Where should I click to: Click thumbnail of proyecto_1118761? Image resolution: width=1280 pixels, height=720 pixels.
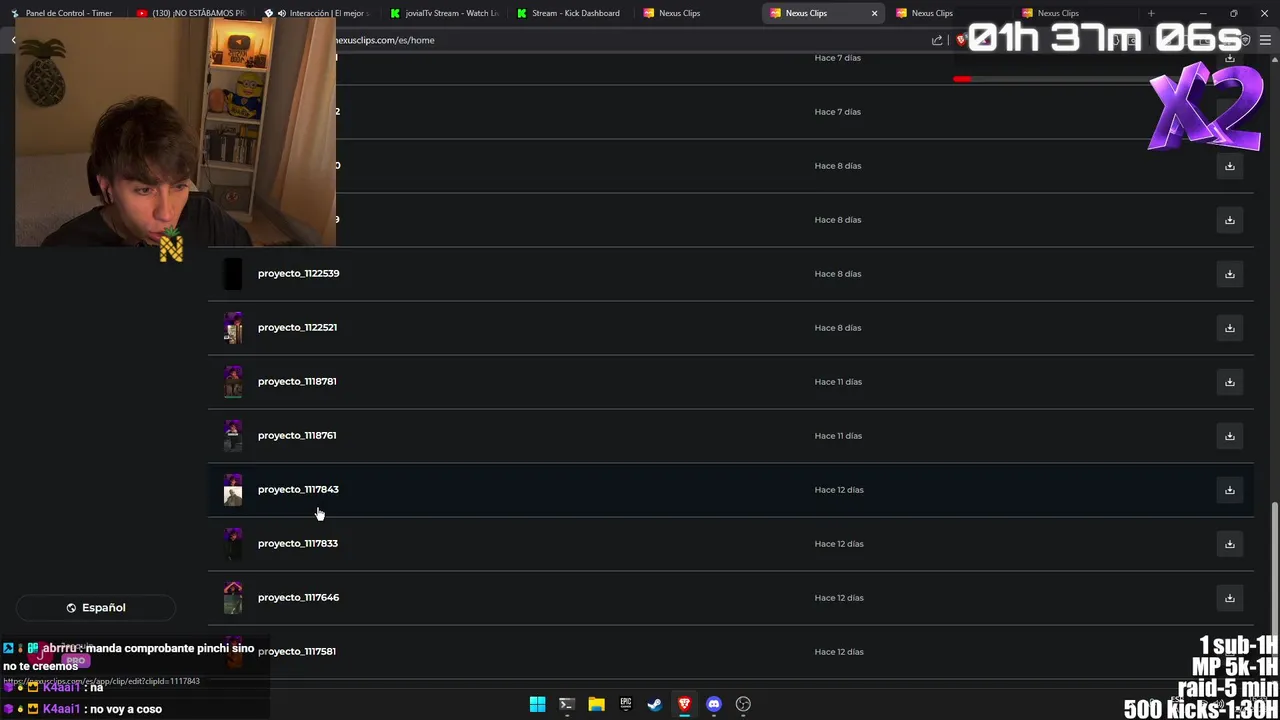click(233, 436)
